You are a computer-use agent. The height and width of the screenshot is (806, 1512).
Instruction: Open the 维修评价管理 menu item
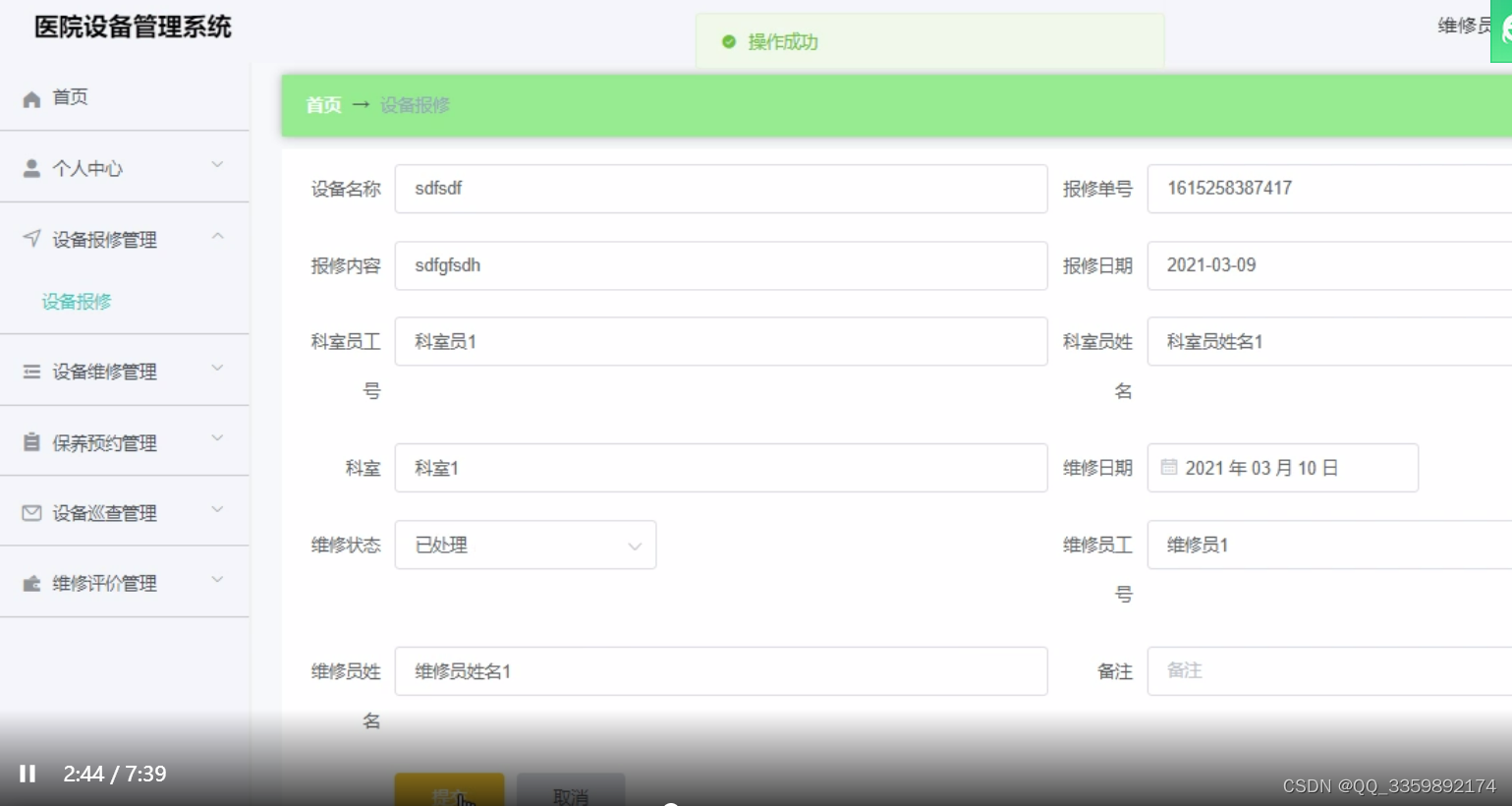[x=125, y=583]
